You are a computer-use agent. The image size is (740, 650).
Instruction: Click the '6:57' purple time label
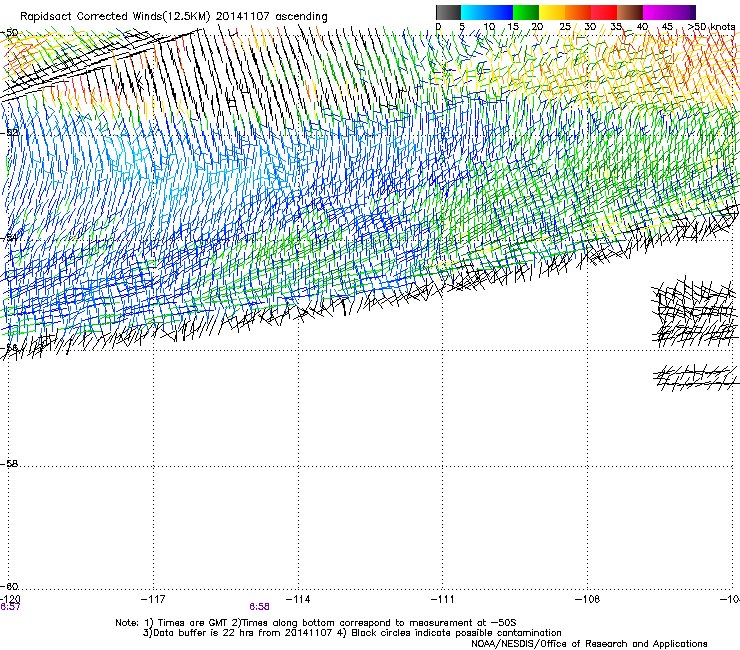10,607
